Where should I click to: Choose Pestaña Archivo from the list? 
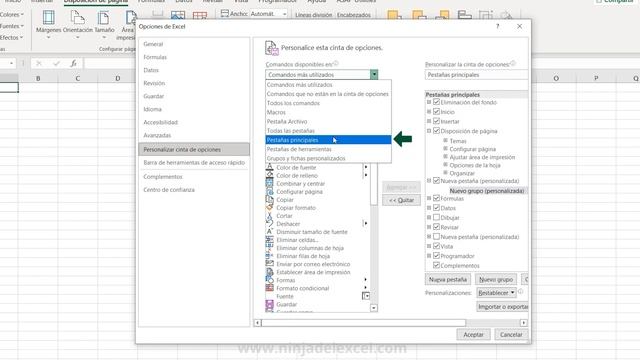coord(328,122)
